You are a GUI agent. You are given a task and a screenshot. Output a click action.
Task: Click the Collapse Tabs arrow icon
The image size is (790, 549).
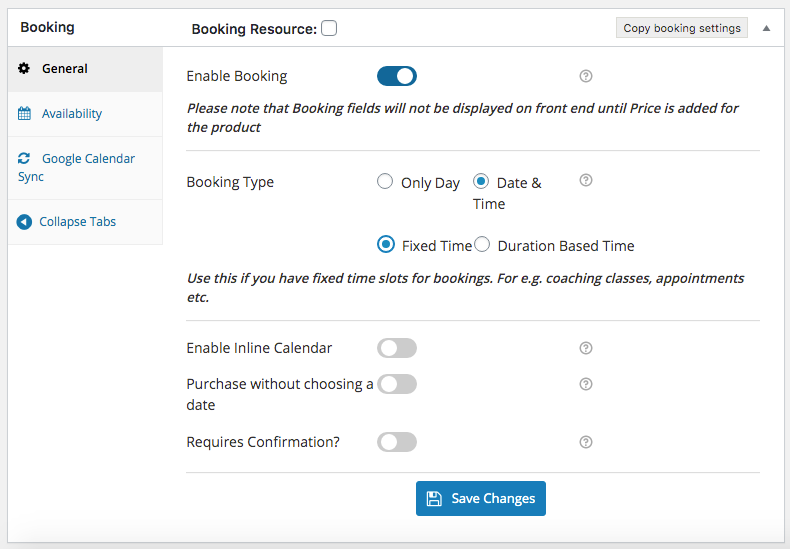(24, 222)
